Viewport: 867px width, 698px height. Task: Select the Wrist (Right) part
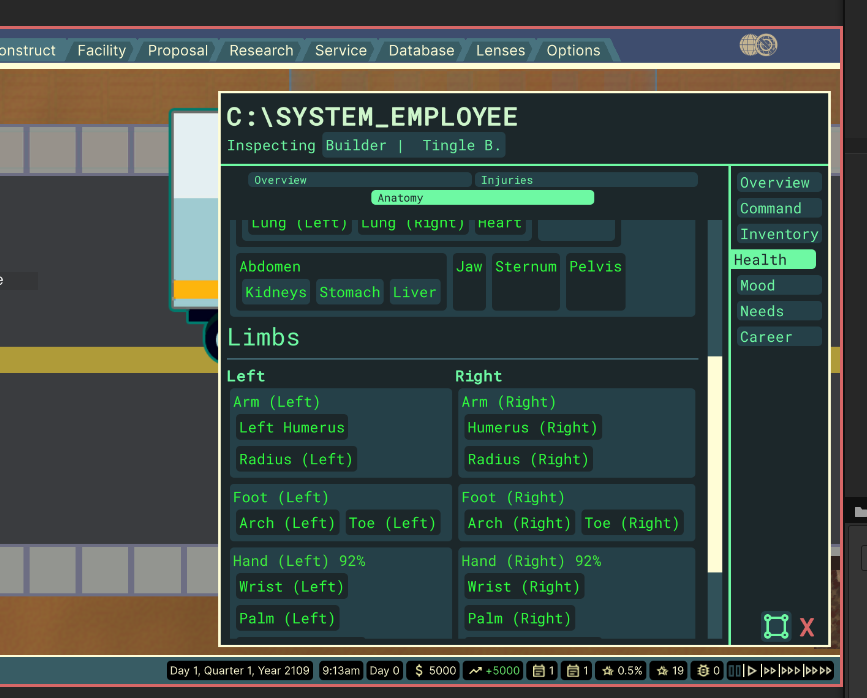pos(524,586)
